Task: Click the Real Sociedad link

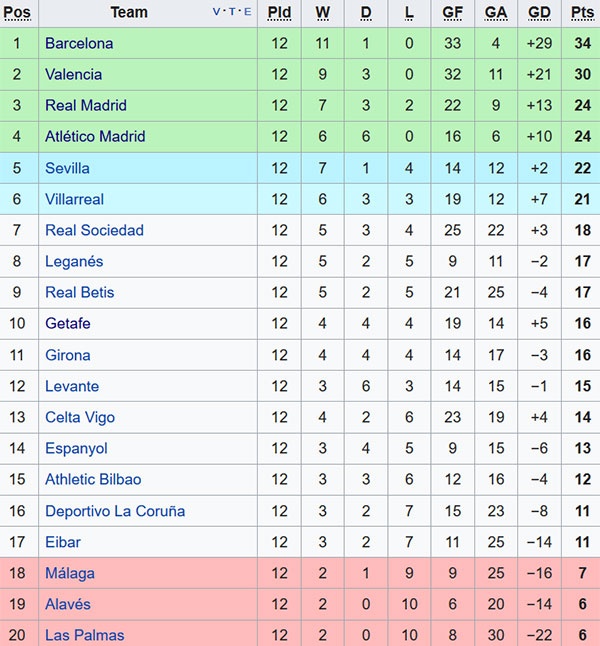Action: 94,230
